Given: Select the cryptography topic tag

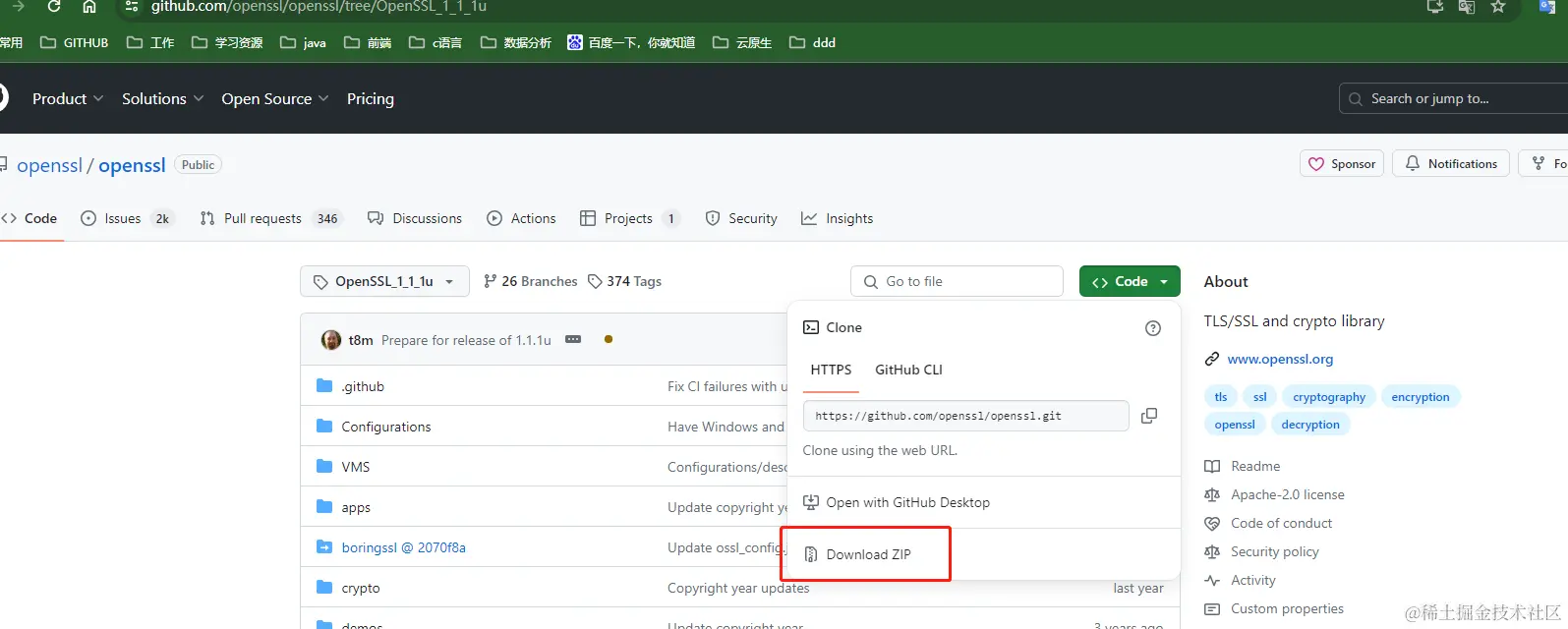Looking at the screenshot, I should [1329, 397].
